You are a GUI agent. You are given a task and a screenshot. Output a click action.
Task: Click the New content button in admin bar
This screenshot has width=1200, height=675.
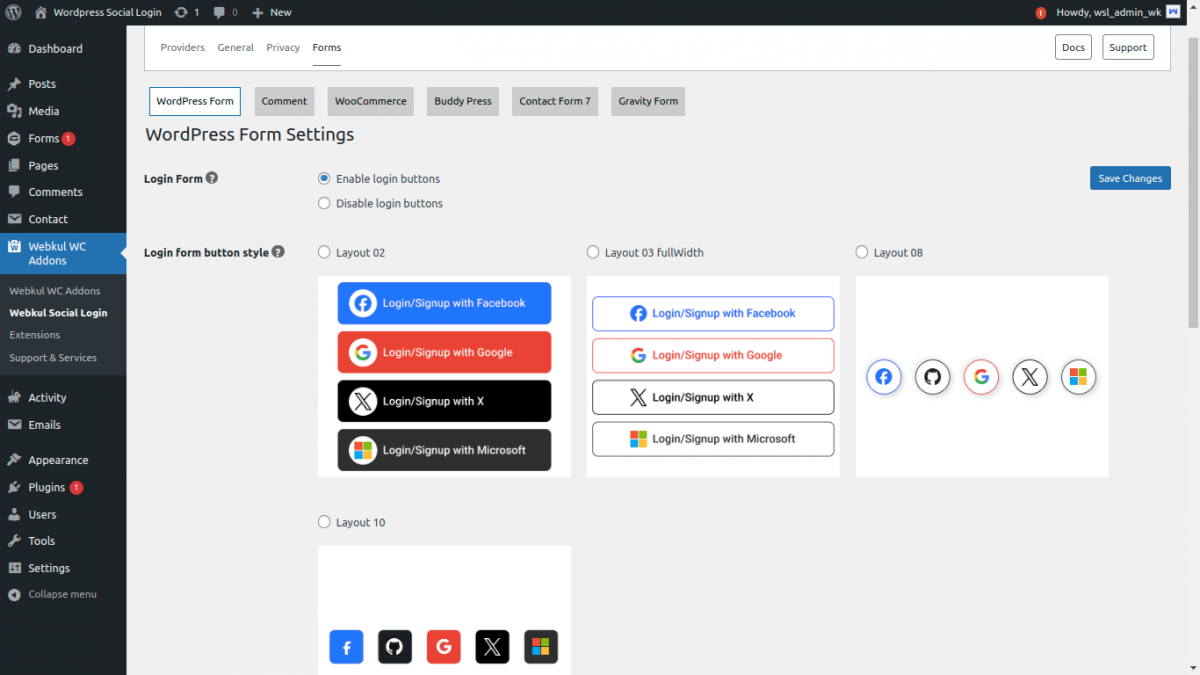click(x=271, y=12)
